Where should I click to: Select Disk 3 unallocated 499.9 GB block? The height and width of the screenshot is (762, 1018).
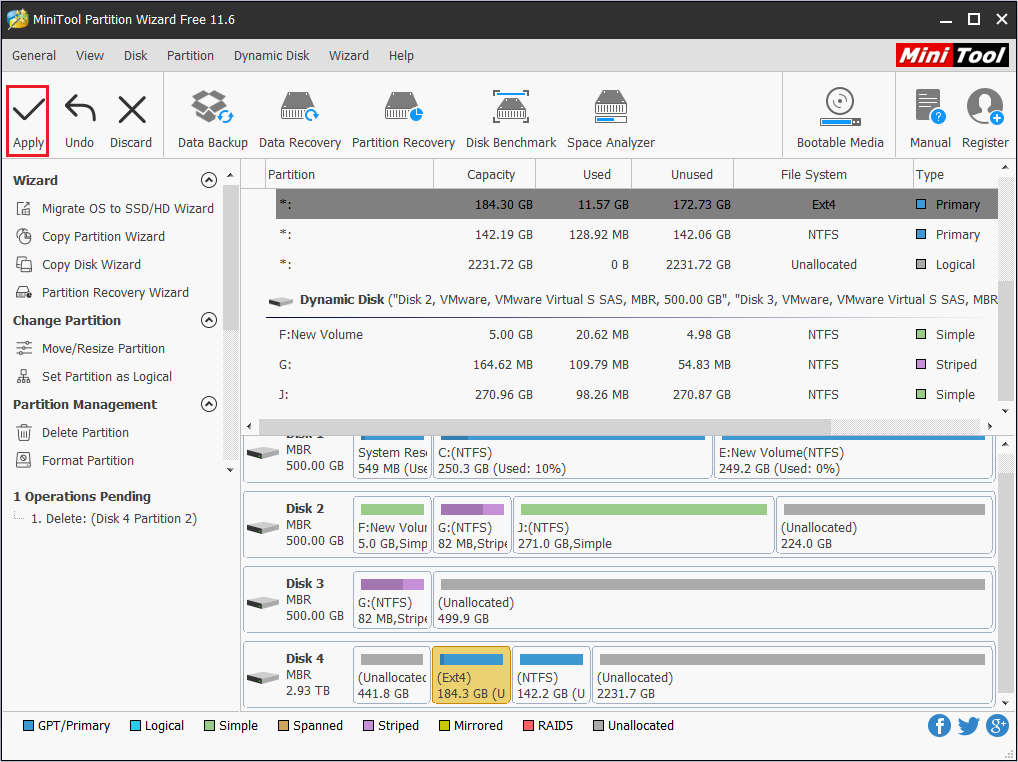[x=713, y=600]
